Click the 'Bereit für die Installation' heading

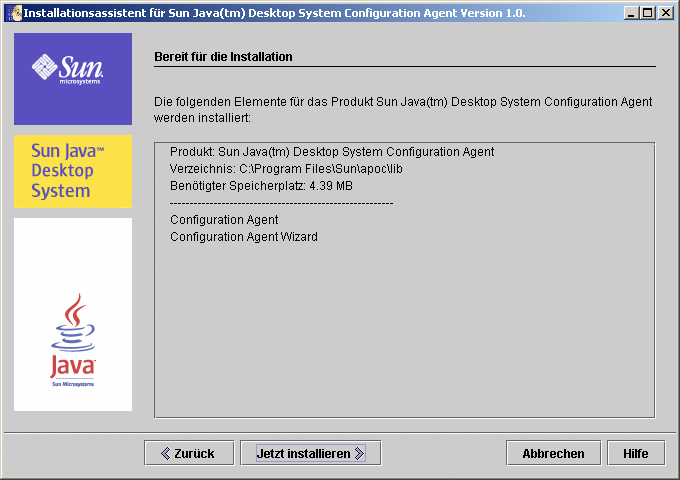pos(223,57)
